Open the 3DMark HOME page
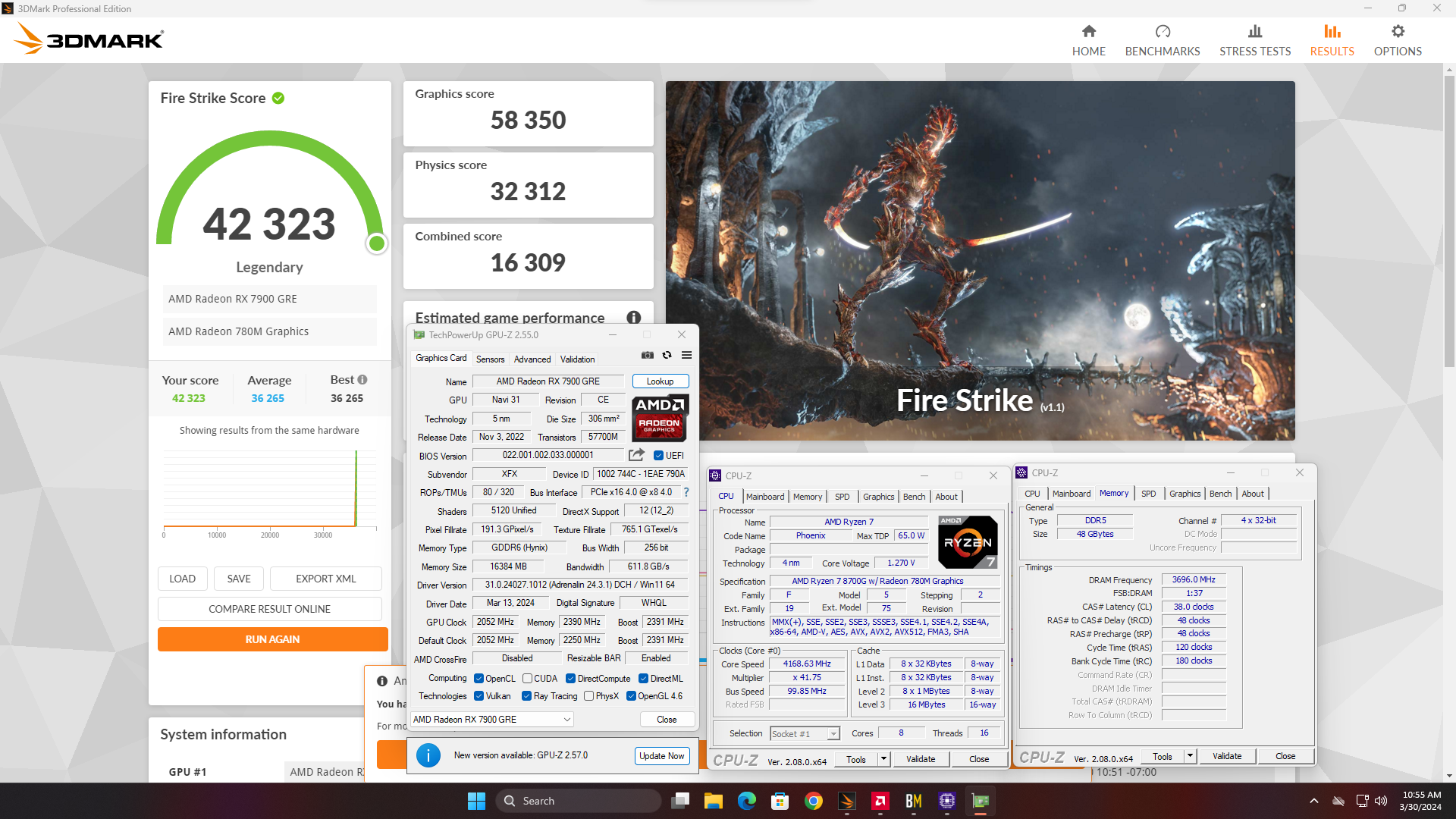 (x=1088, y=40)
